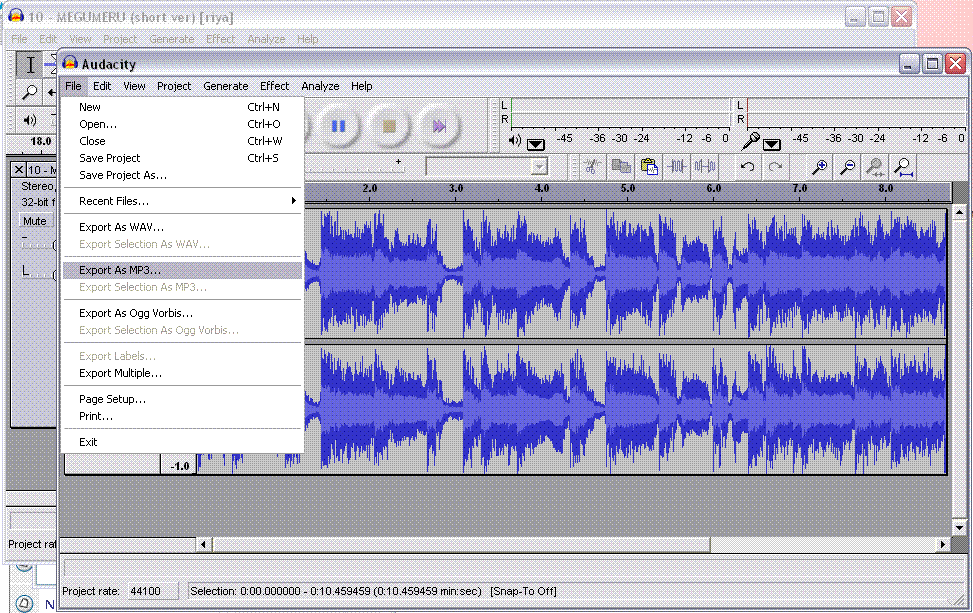Open the input meter microphone dropdown
Image resolution: width=973 pixels, height=613 pixels.
772,144
